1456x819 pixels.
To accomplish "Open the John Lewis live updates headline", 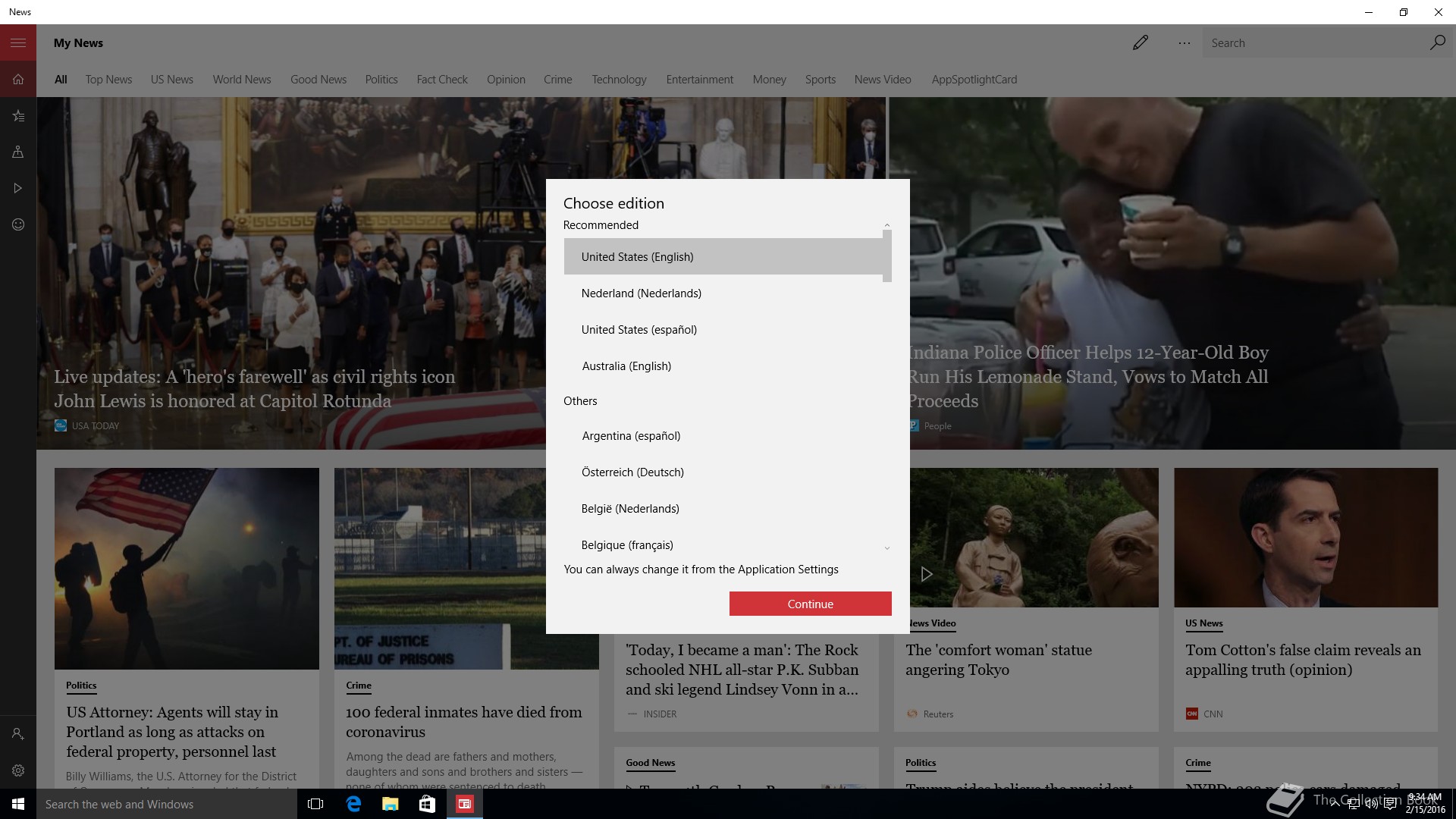I will (254, 388).
